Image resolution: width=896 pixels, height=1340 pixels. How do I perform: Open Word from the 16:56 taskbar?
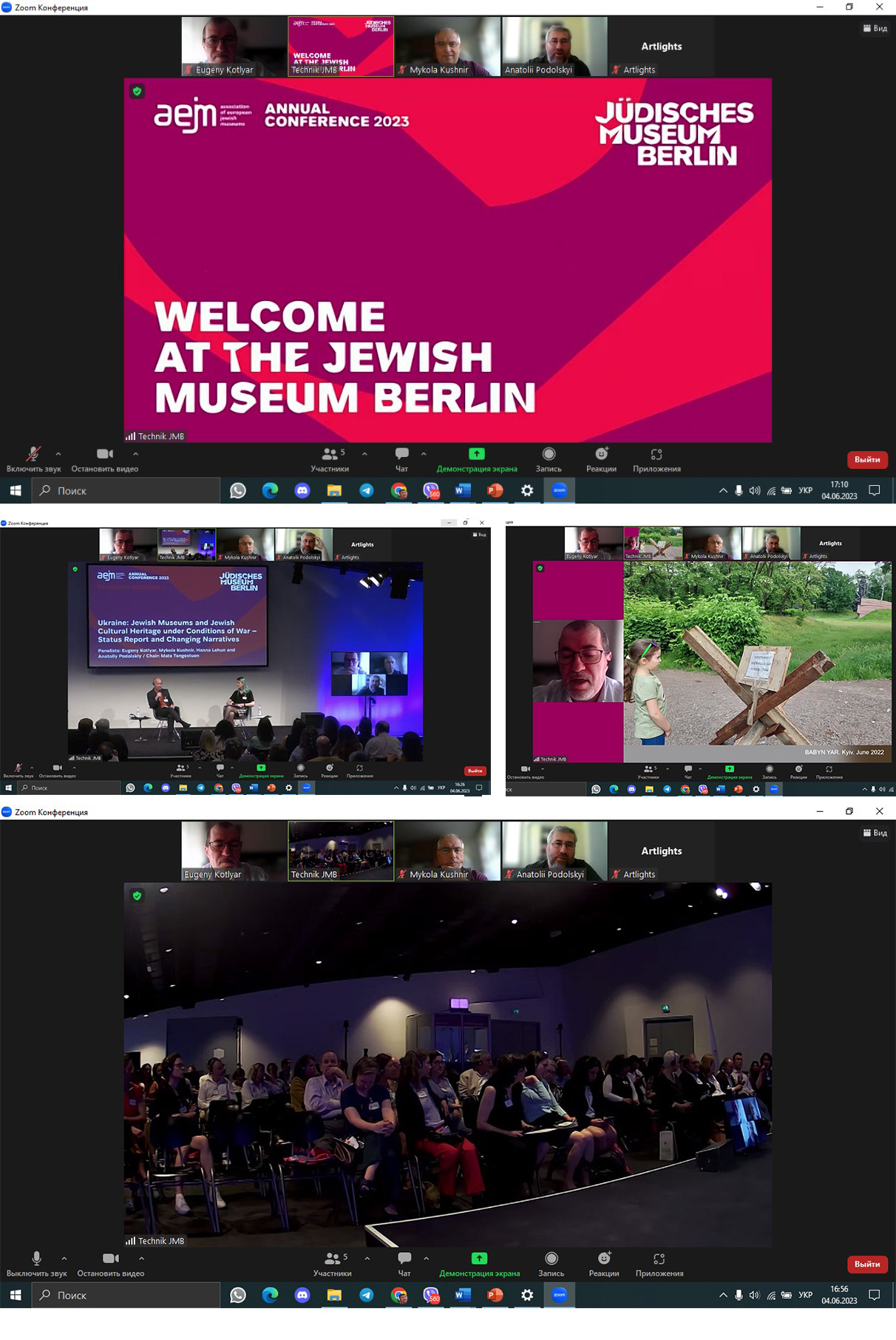point(463,1295)
